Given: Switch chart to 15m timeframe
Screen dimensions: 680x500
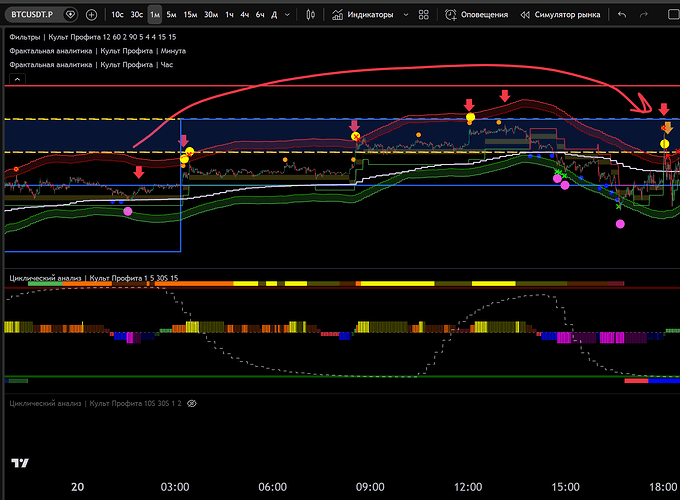Looking at the screenshot, I should pos(190,15).
